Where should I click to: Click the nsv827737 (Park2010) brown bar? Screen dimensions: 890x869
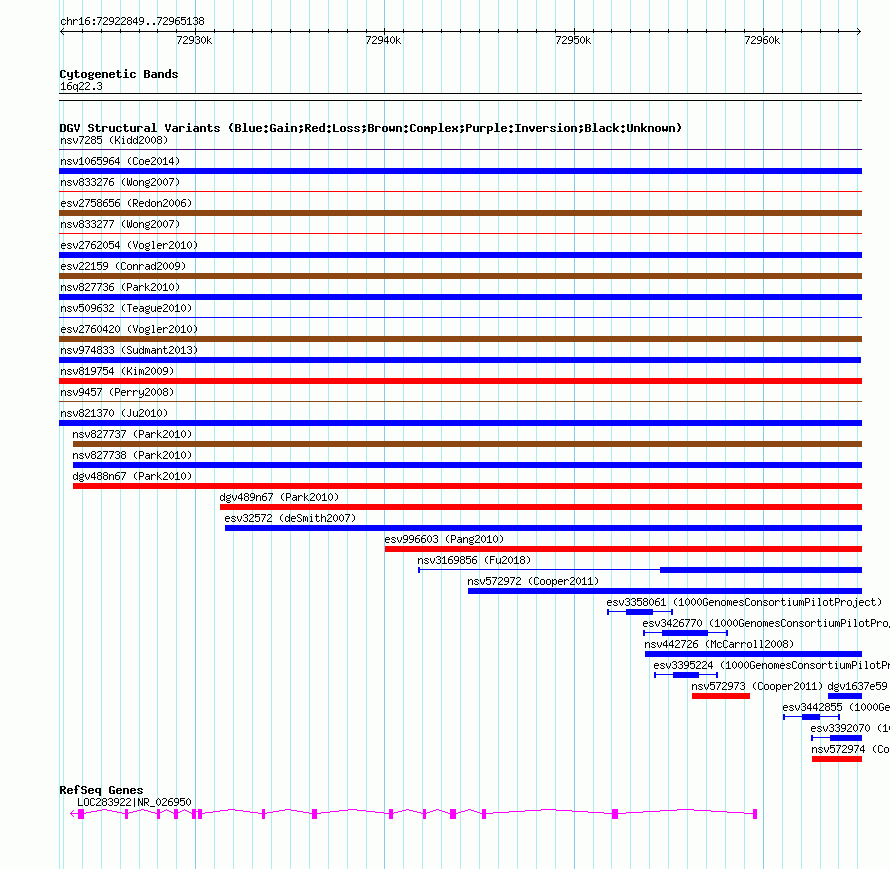point(467,444)
